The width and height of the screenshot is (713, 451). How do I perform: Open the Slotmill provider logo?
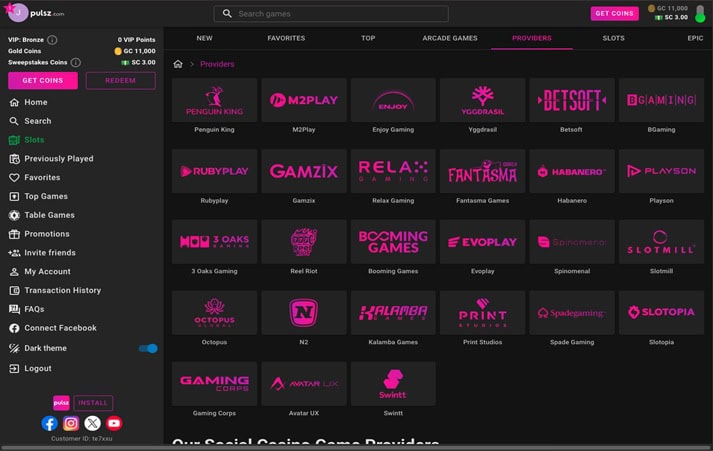[661, 242]
